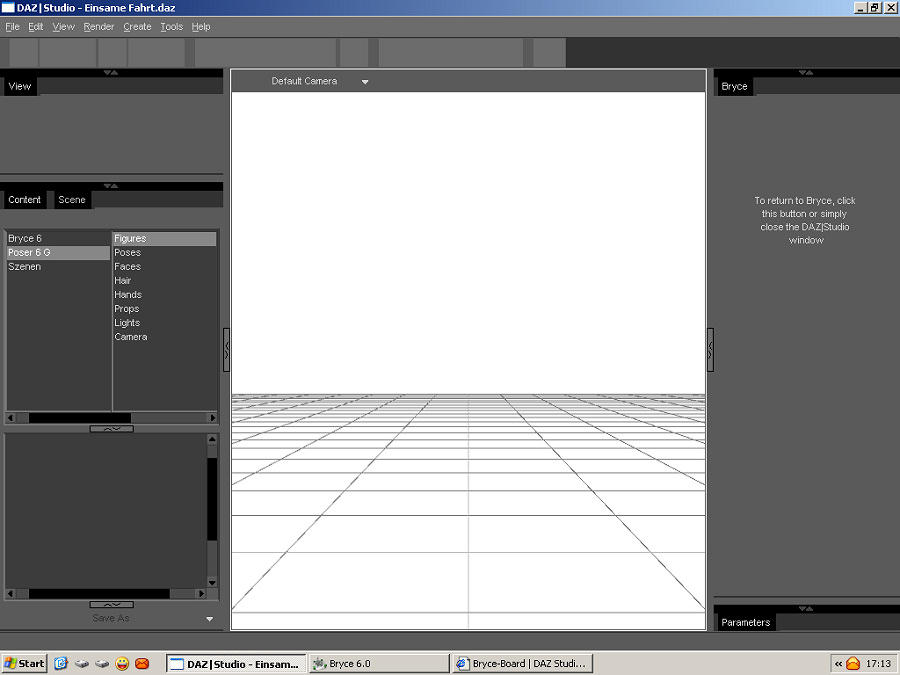
Task: Click the thumbnail pane down scroll arrow
Action: (x=212, y=583)
